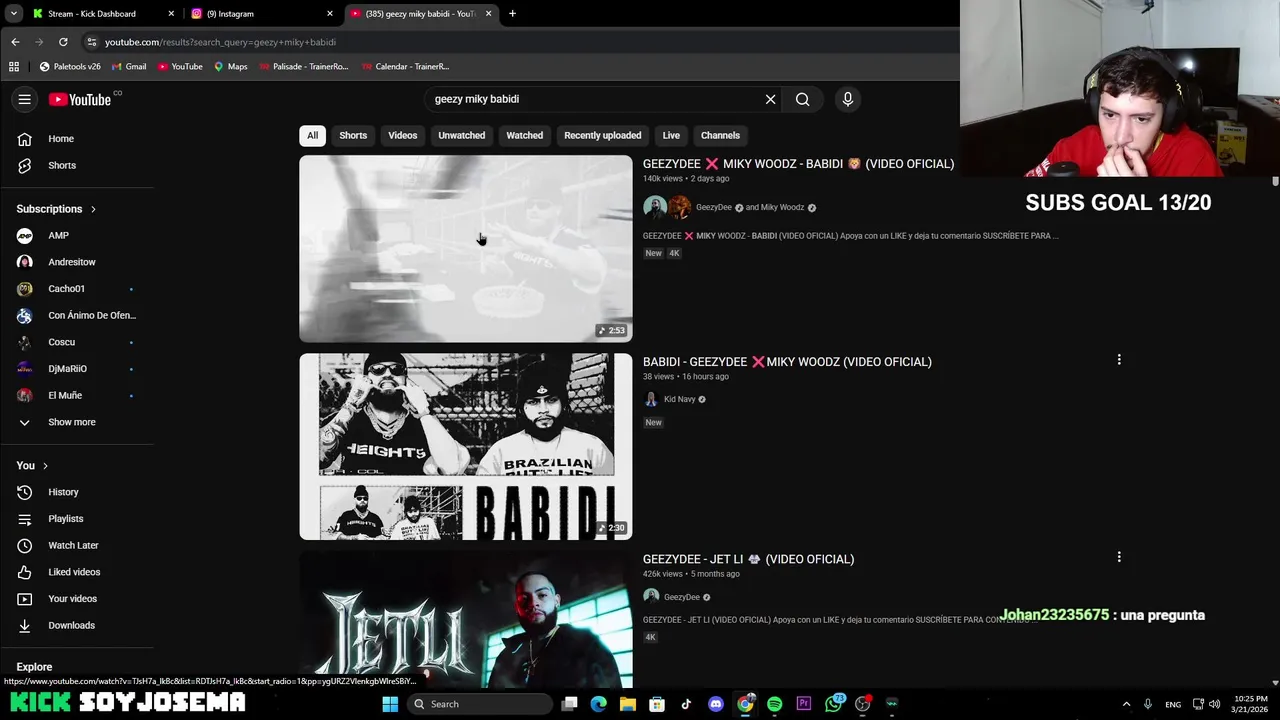Open the Calendar - TrainerRo bookmark
1280x720 pixels.
point(405,67)
